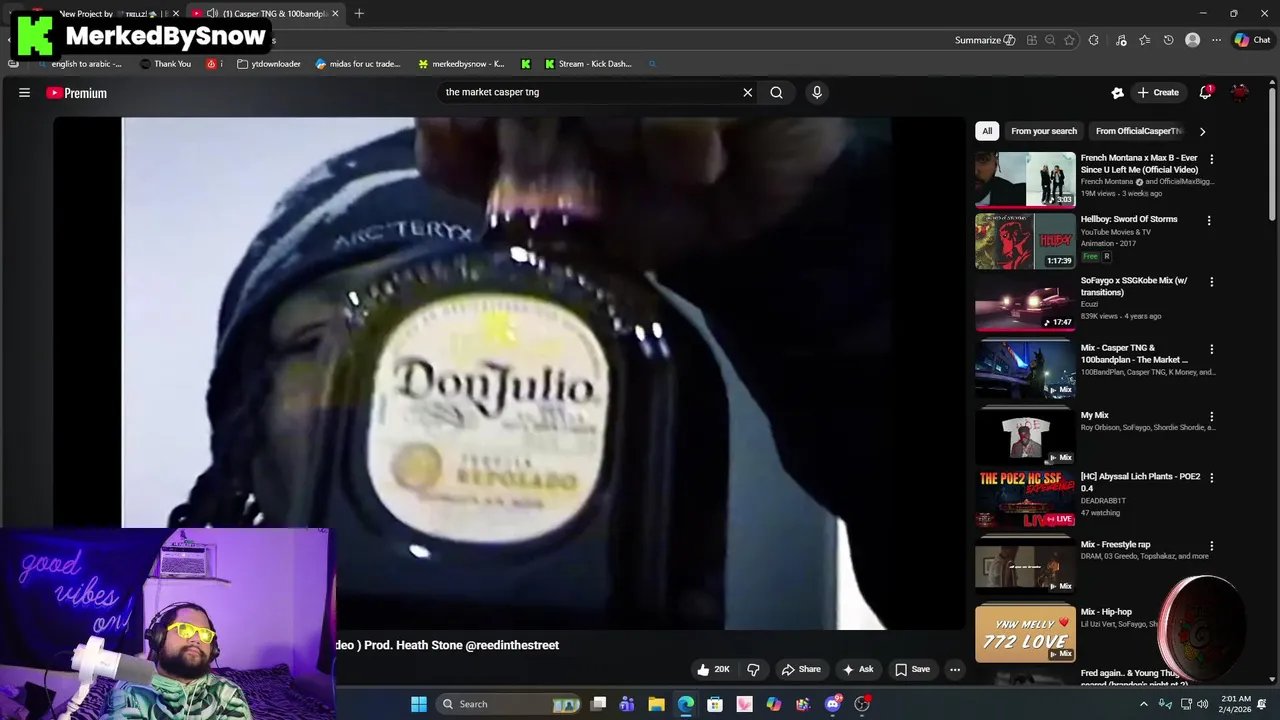Open 'Stream - Kick Dash...' bookmark
Viewport: 1280px width, 720px height.
(588, 64)
